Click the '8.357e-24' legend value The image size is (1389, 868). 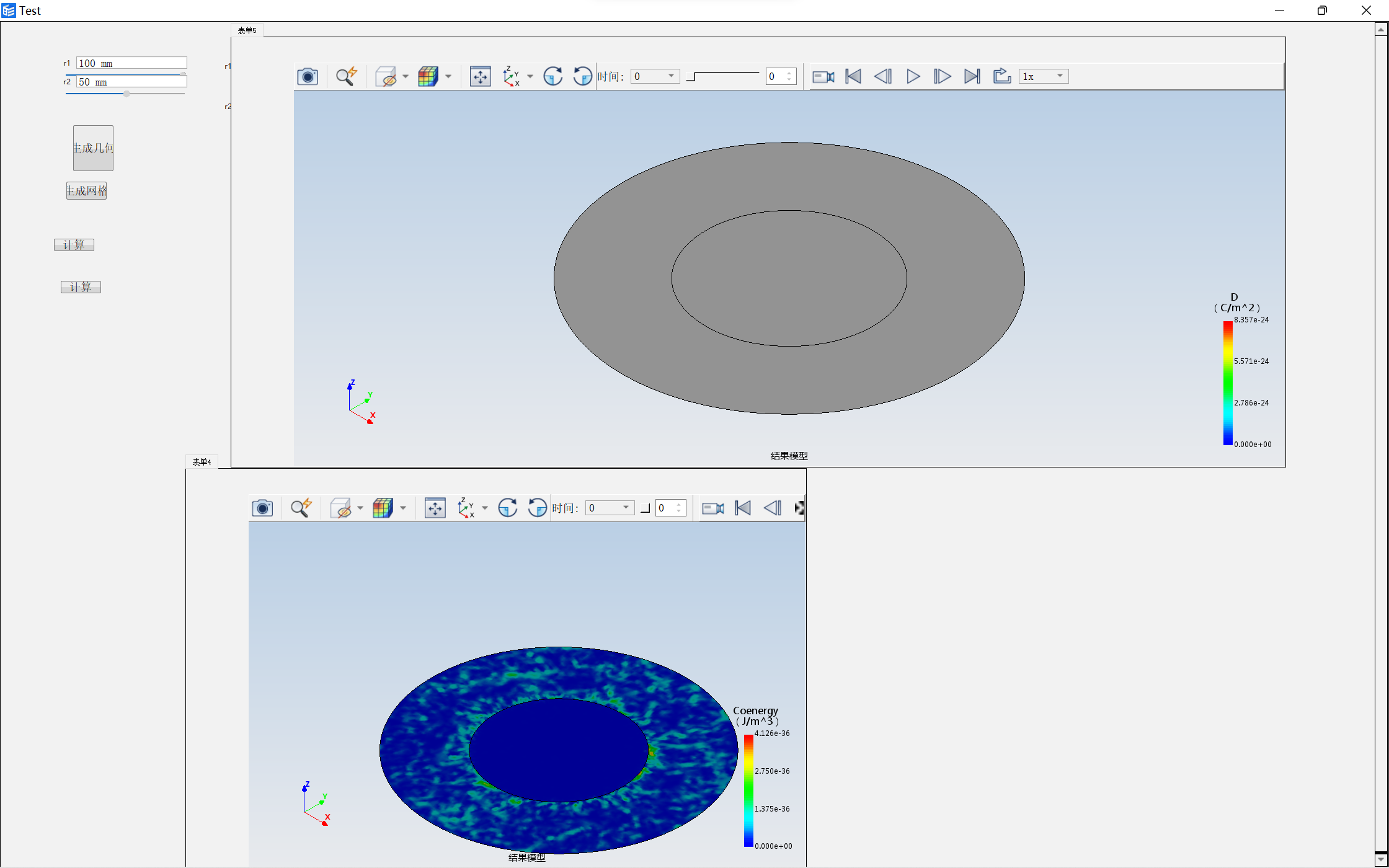pos(1251,320)
